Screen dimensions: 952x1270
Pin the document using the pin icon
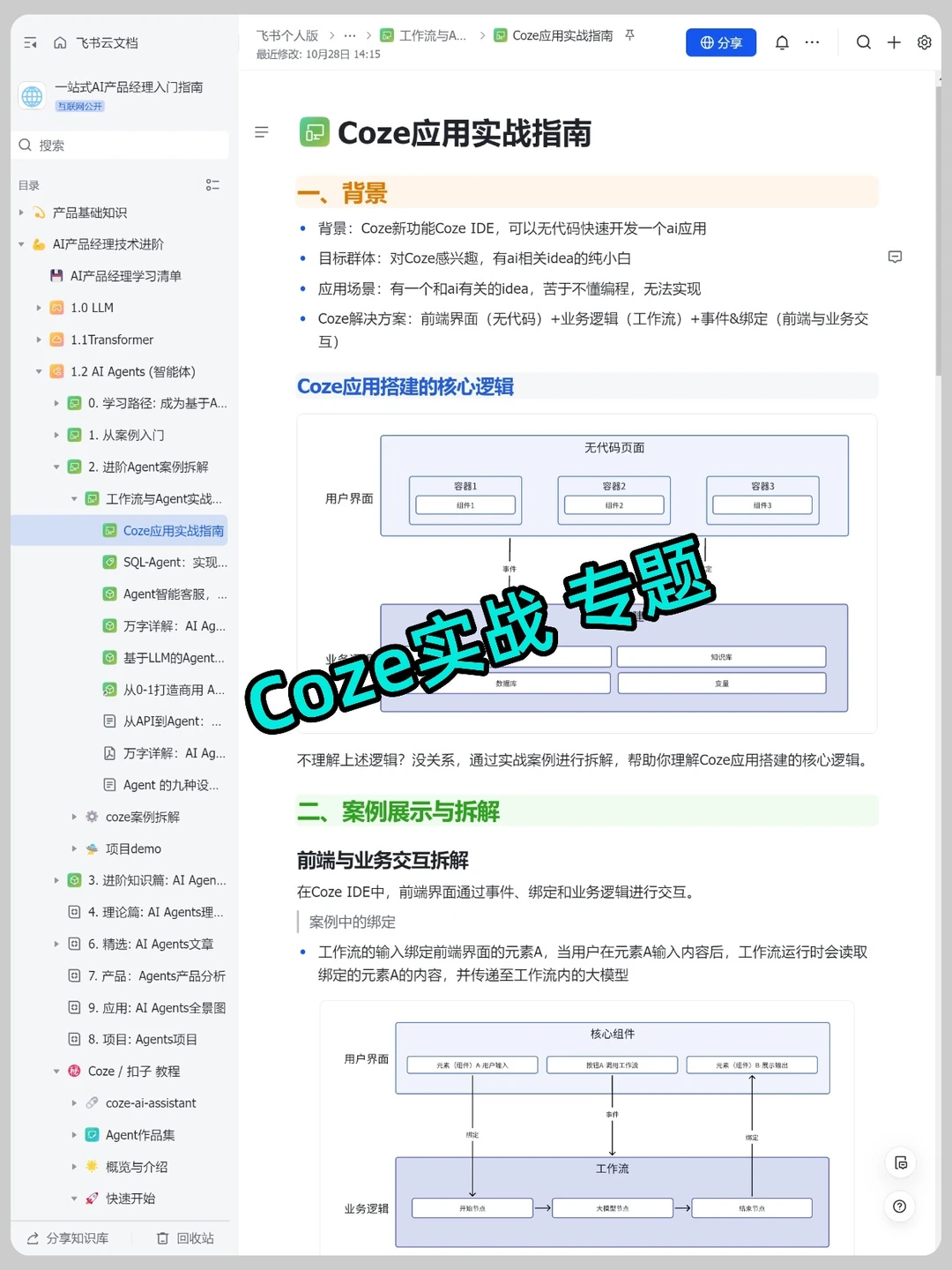[x=629, y=35]
